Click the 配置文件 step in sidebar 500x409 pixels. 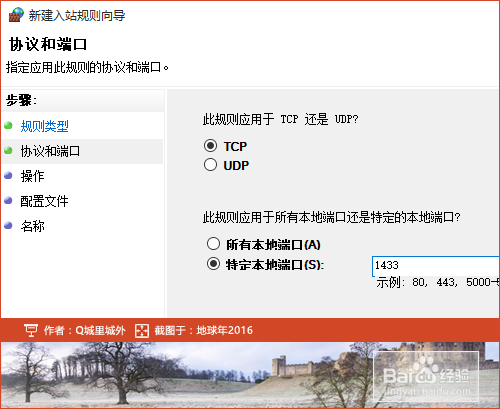click(x=44, y=201)
